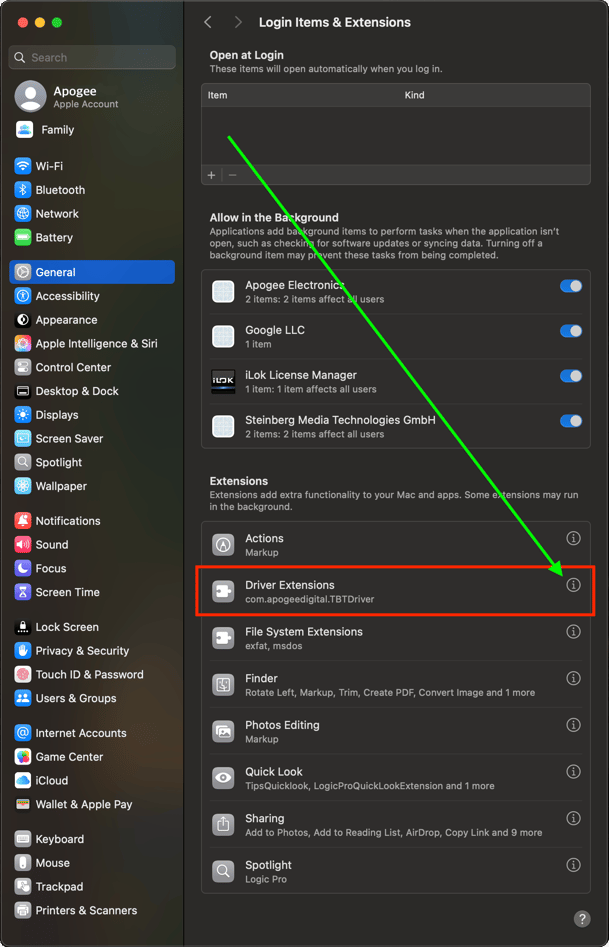Go forward with the right chevron
This screenshot has height=947, width=609.
click(x=238, y=22)
